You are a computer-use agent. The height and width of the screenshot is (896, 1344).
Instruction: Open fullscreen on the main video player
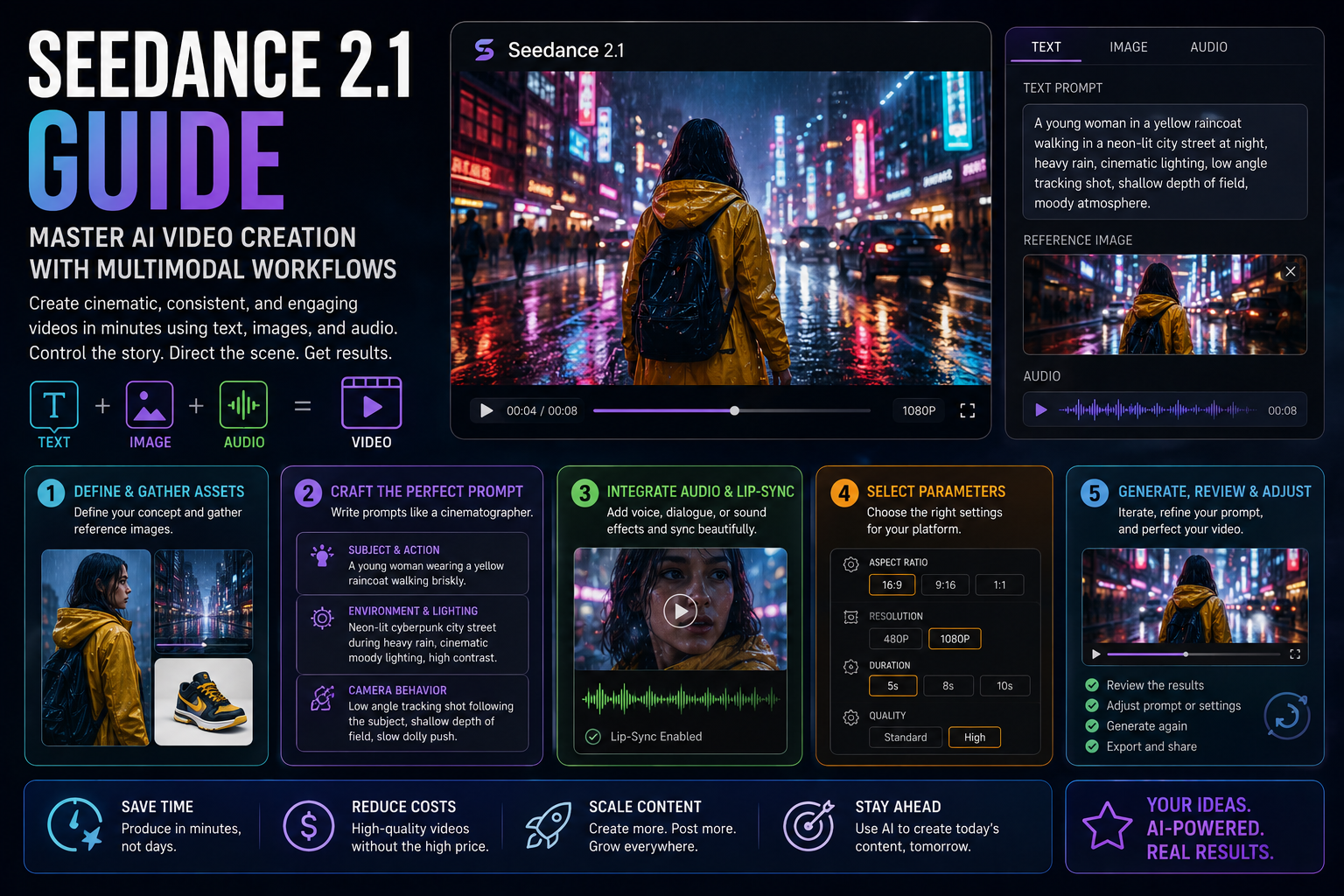[967, 410]
